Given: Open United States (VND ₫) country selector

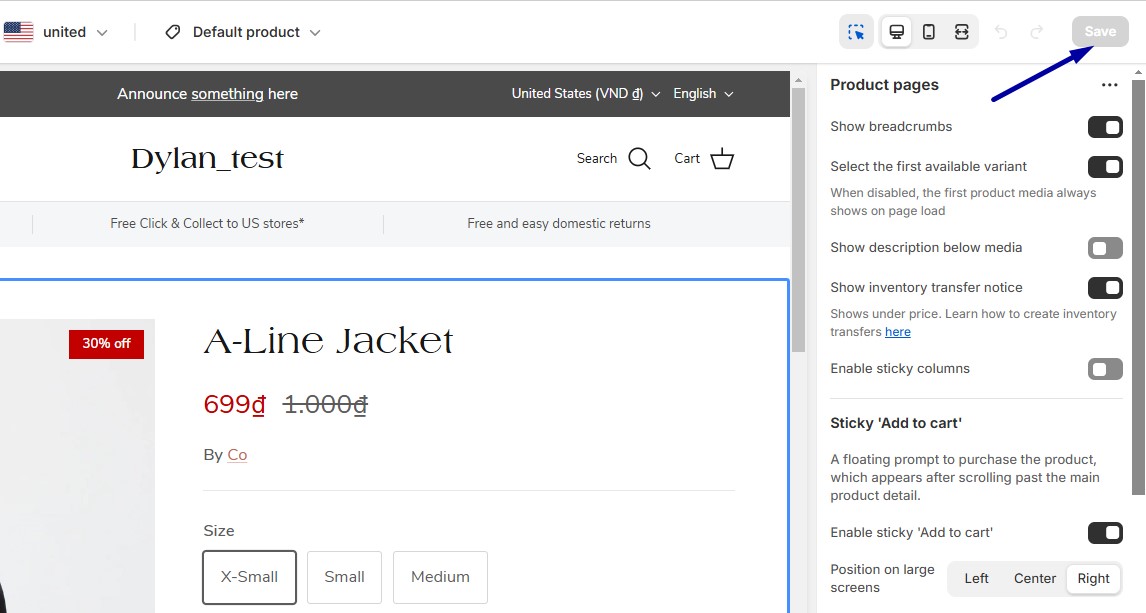Looking at the screenshot, I should [585, 94].
